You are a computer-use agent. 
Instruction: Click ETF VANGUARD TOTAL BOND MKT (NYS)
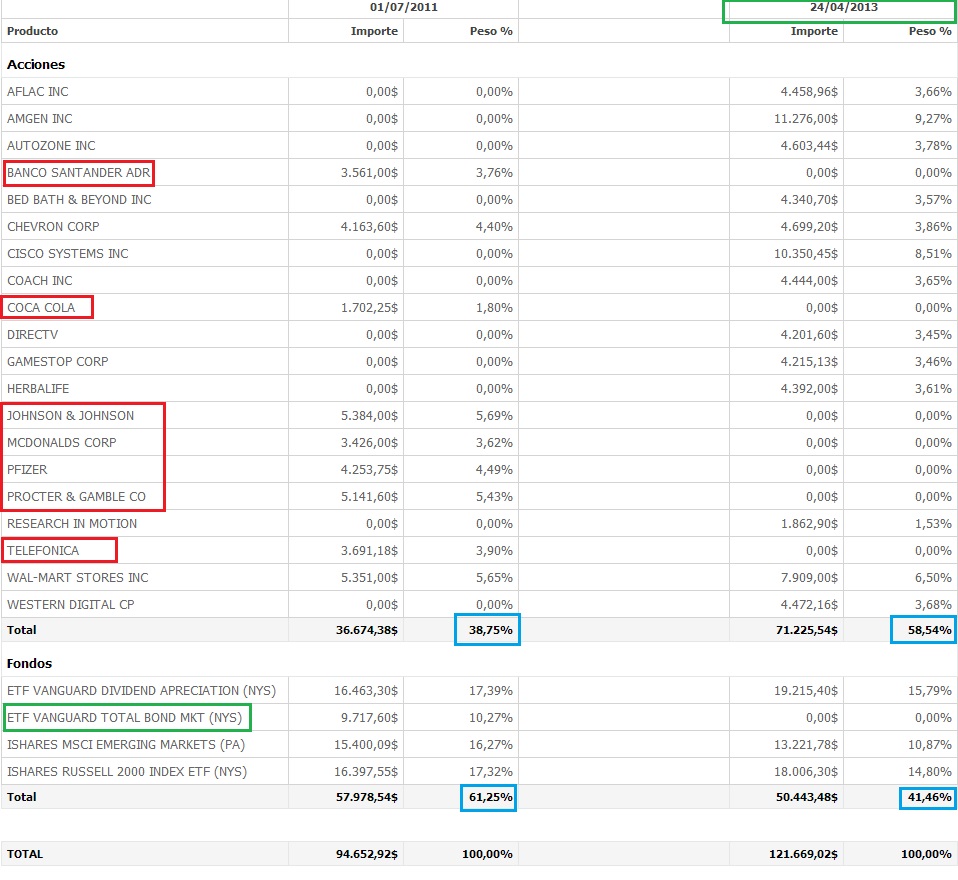tap(125, 717)
